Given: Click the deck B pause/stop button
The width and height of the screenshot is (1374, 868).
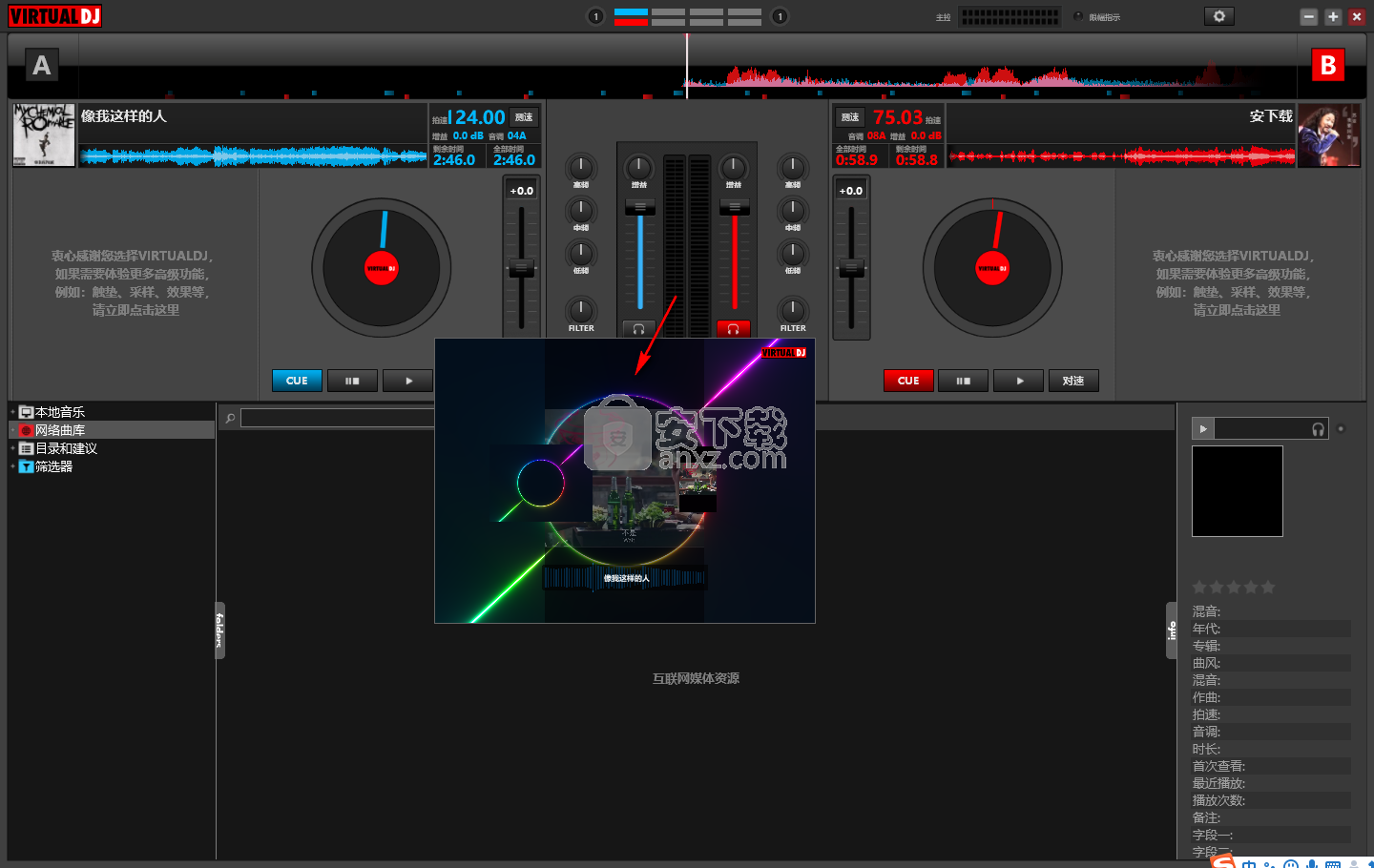Looking at the screenshot, I should pos(964,381).
